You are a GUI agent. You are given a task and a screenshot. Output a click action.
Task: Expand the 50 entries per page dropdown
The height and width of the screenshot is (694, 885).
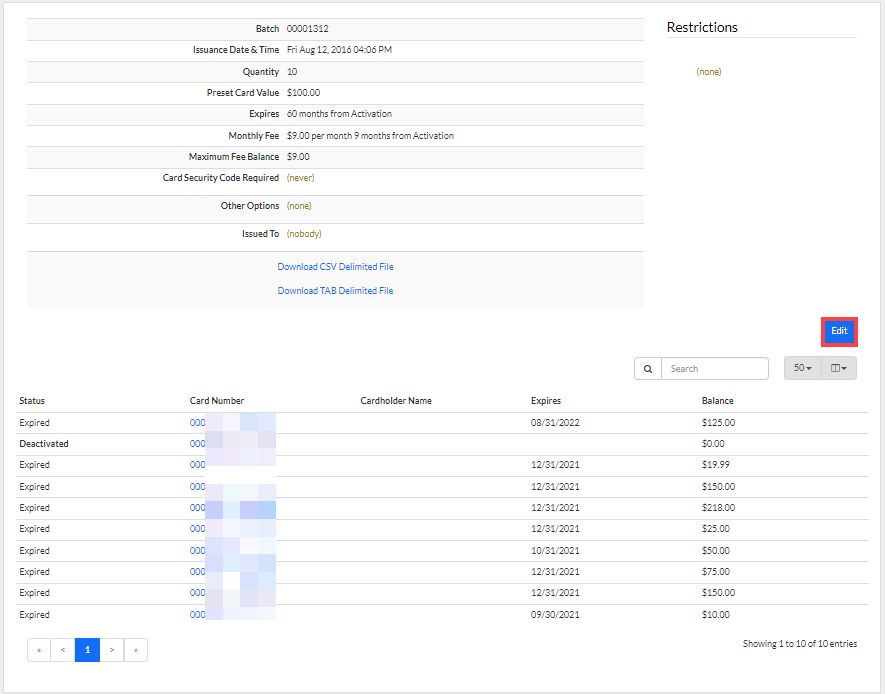802,369
